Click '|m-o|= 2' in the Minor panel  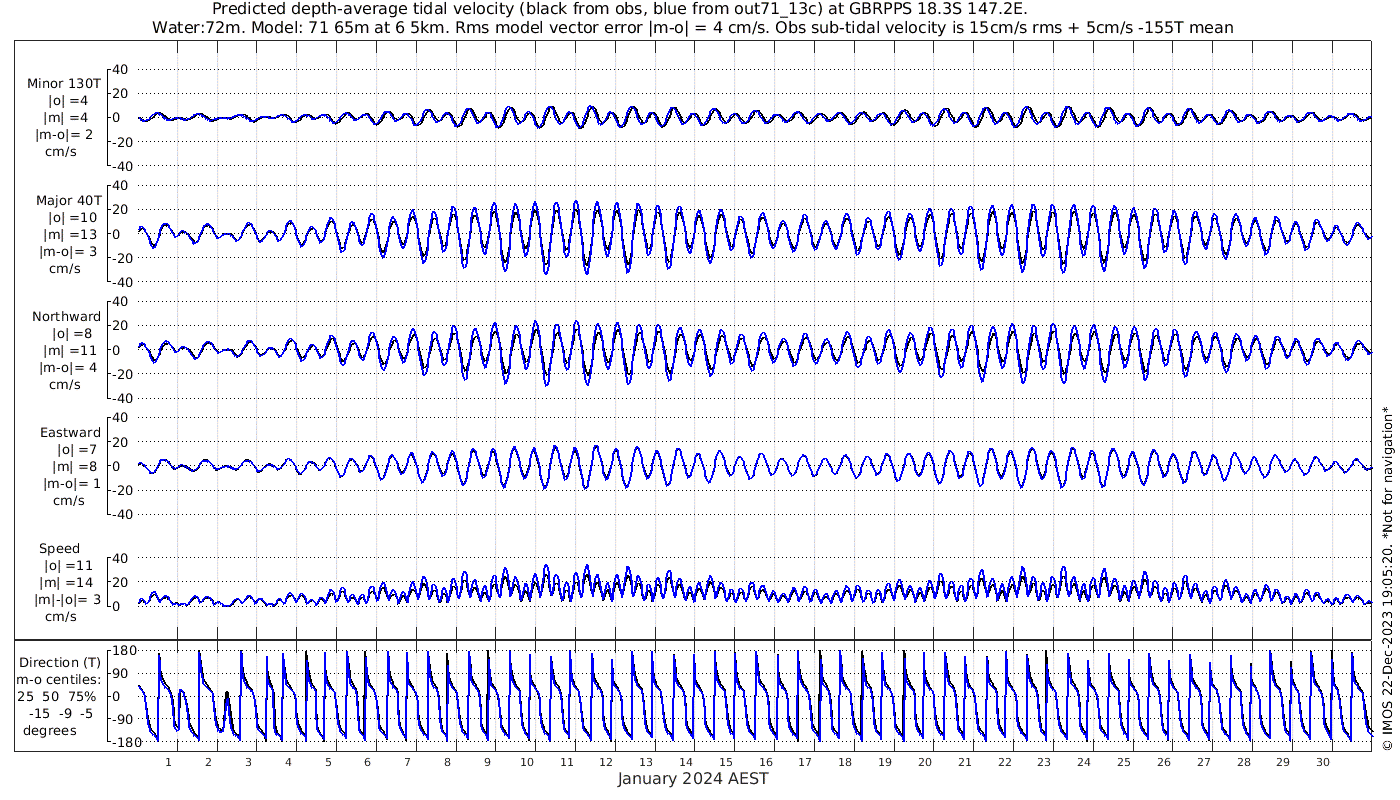(x=65, y=135)
